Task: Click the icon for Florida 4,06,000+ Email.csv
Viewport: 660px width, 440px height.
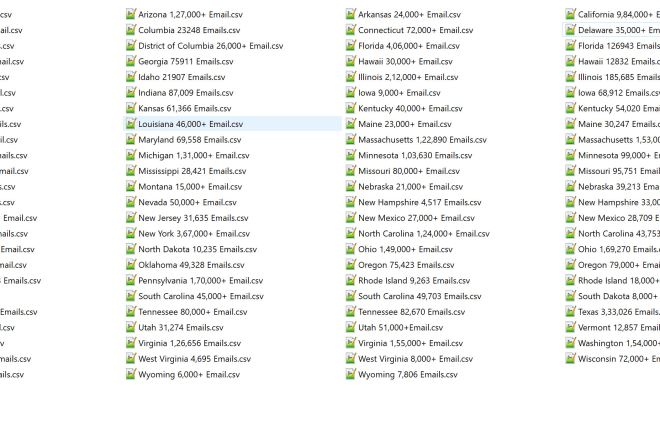Action: click(x=351, y=45)
